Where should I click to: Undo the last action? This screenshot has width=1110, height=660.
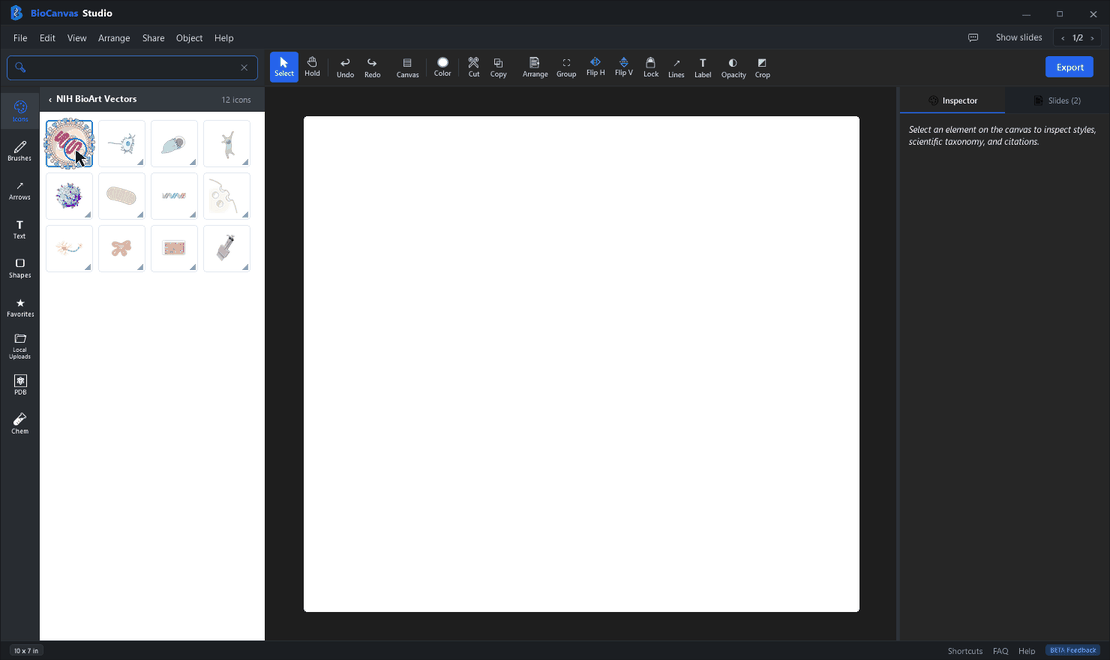coord(345,67)
